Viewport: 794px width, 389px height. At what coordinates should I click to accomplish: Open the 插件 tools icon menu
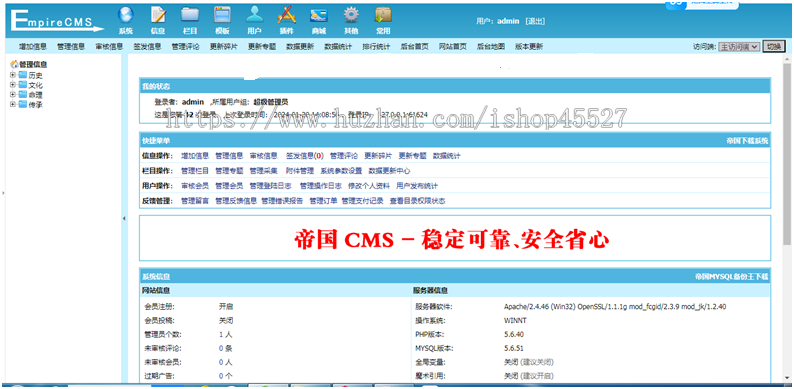286,20
